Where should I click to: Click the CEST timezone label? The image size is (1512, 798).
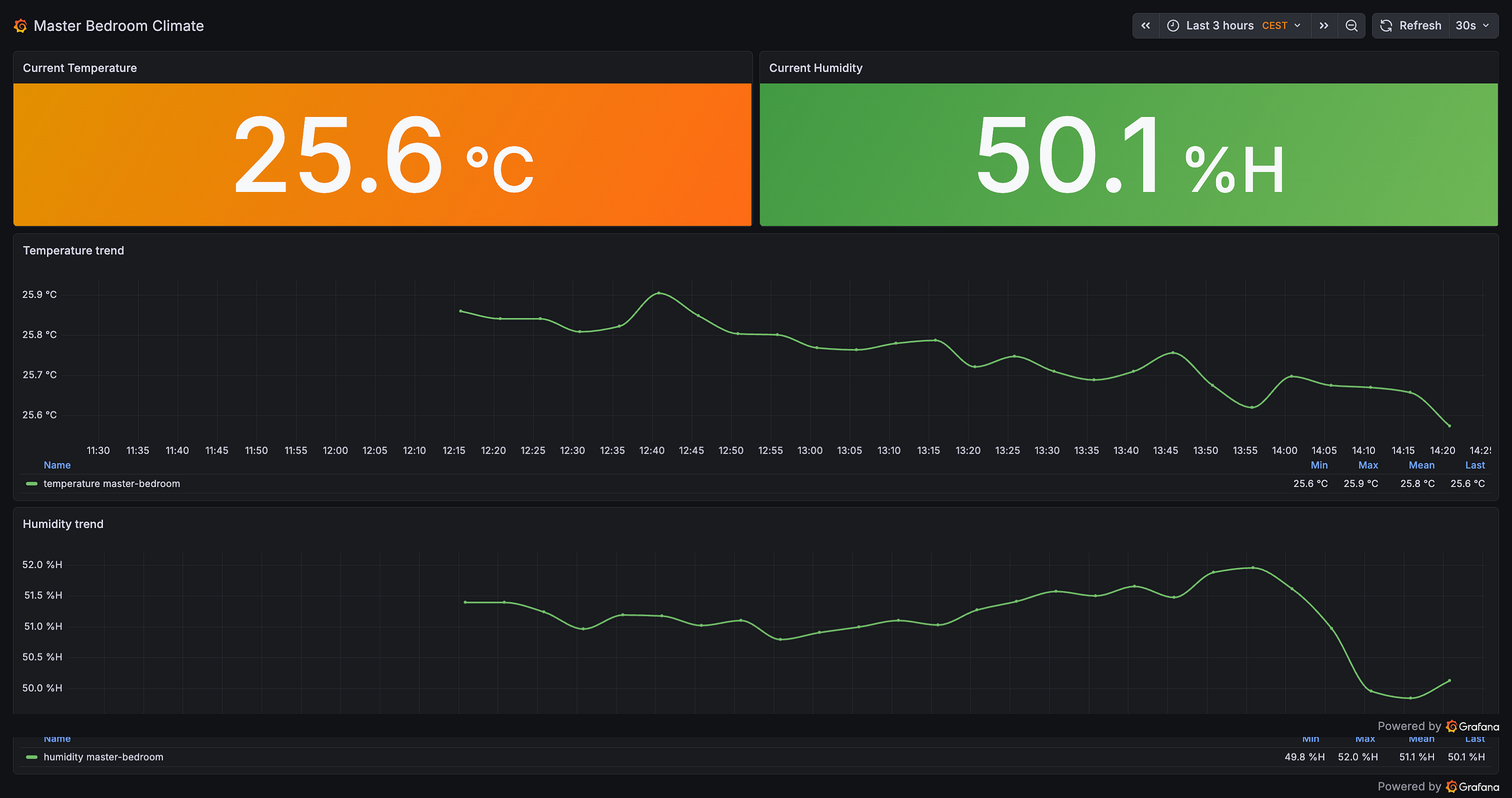coord(1274,26)
